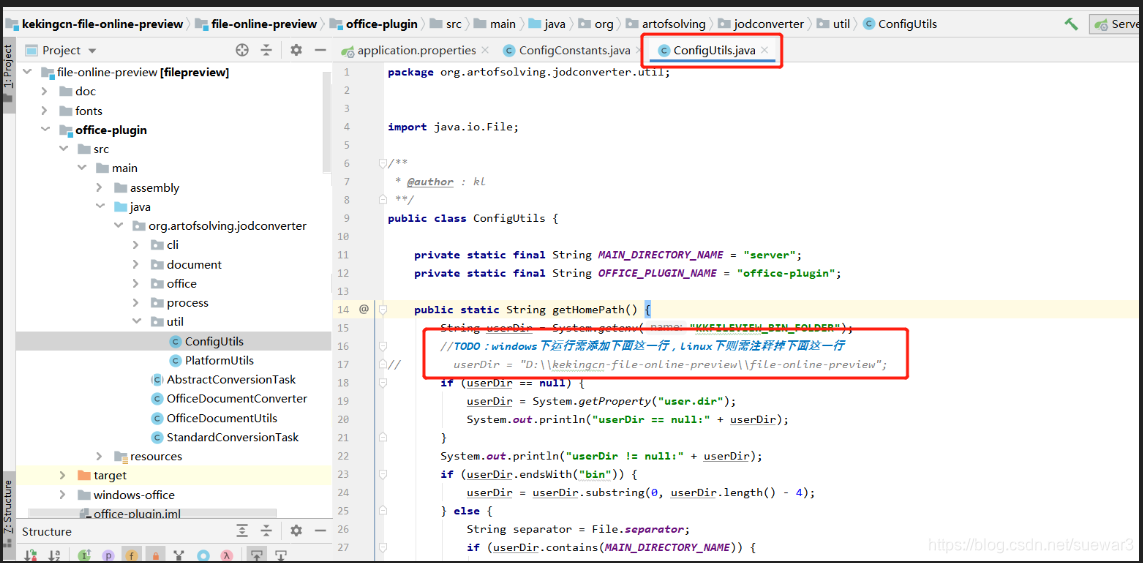The image size is (1143, 563).
Task: Click line number 19 in gutter
Action: (344, 400)
